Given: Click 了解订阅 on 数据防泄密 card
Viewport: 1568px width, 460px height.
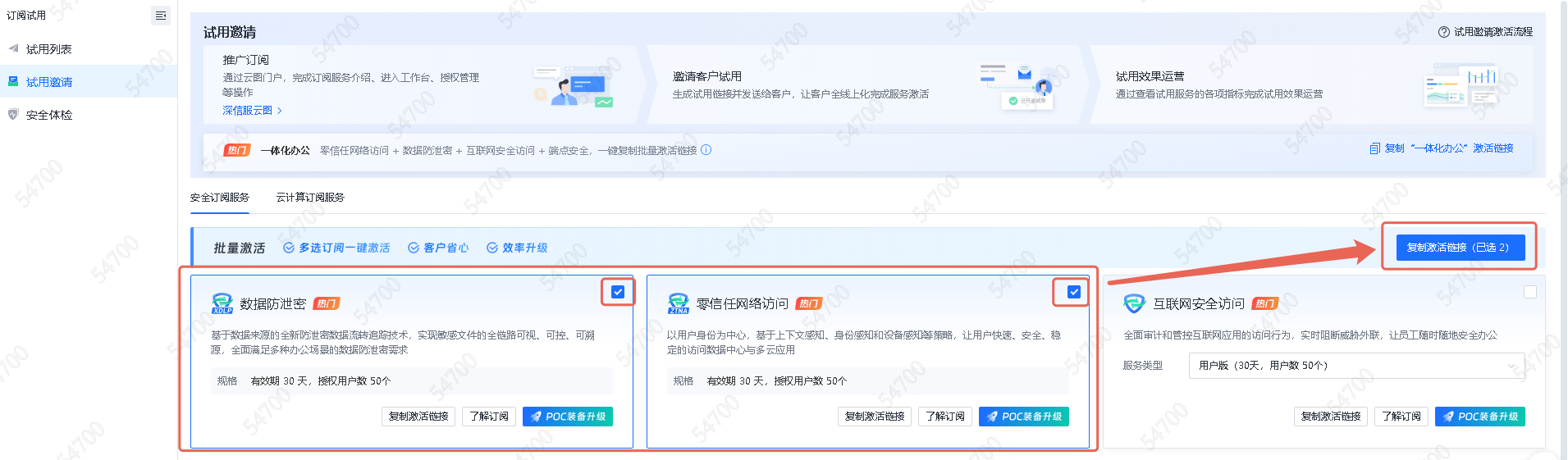Looking at the screenshot, I should pos(489,417).
